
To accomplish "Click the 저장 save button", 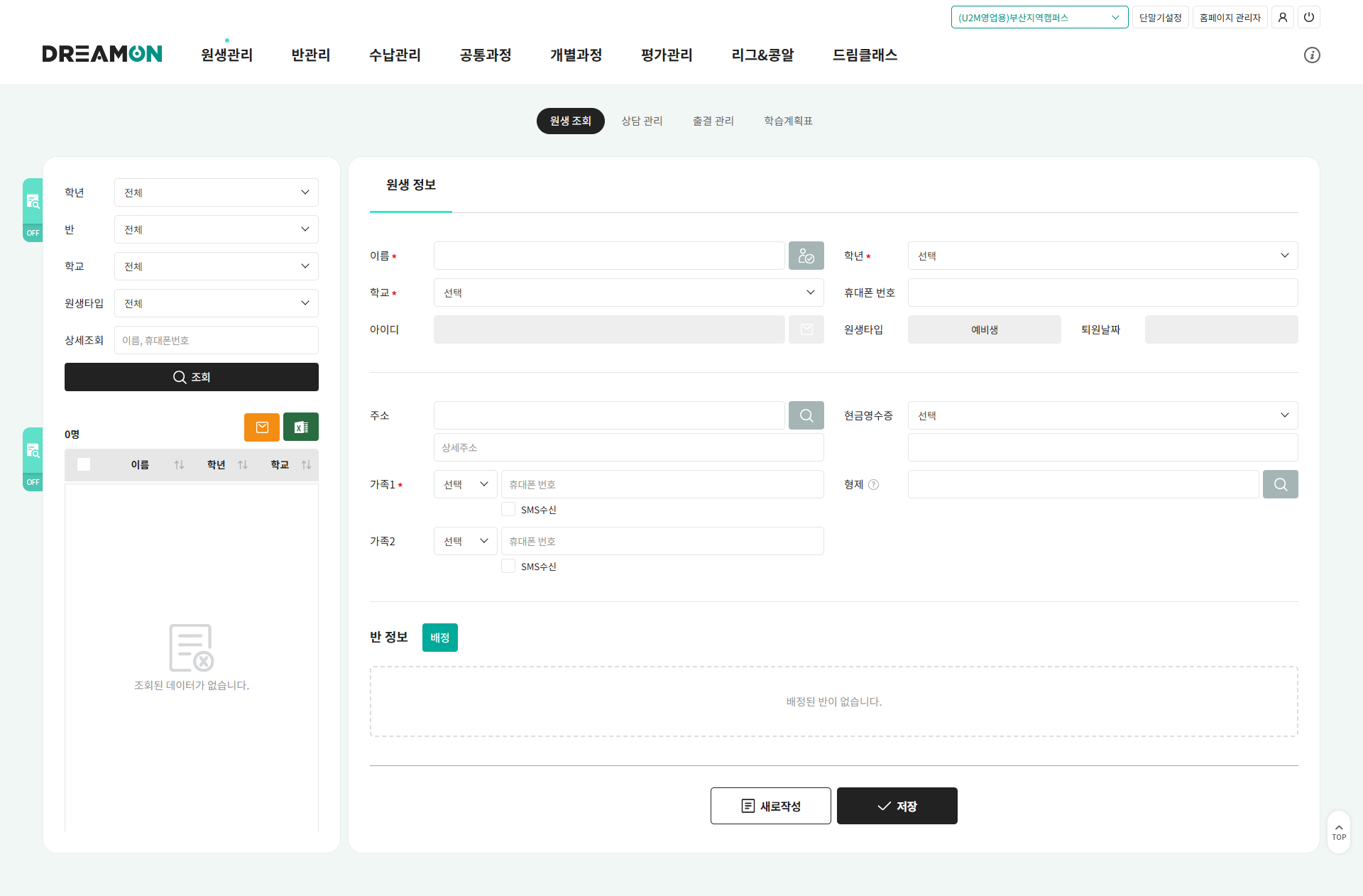I will 897,806.
